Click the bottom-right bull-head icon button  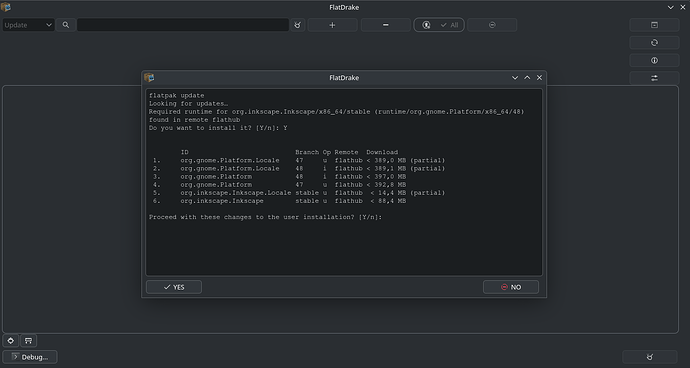click(650, 357)
